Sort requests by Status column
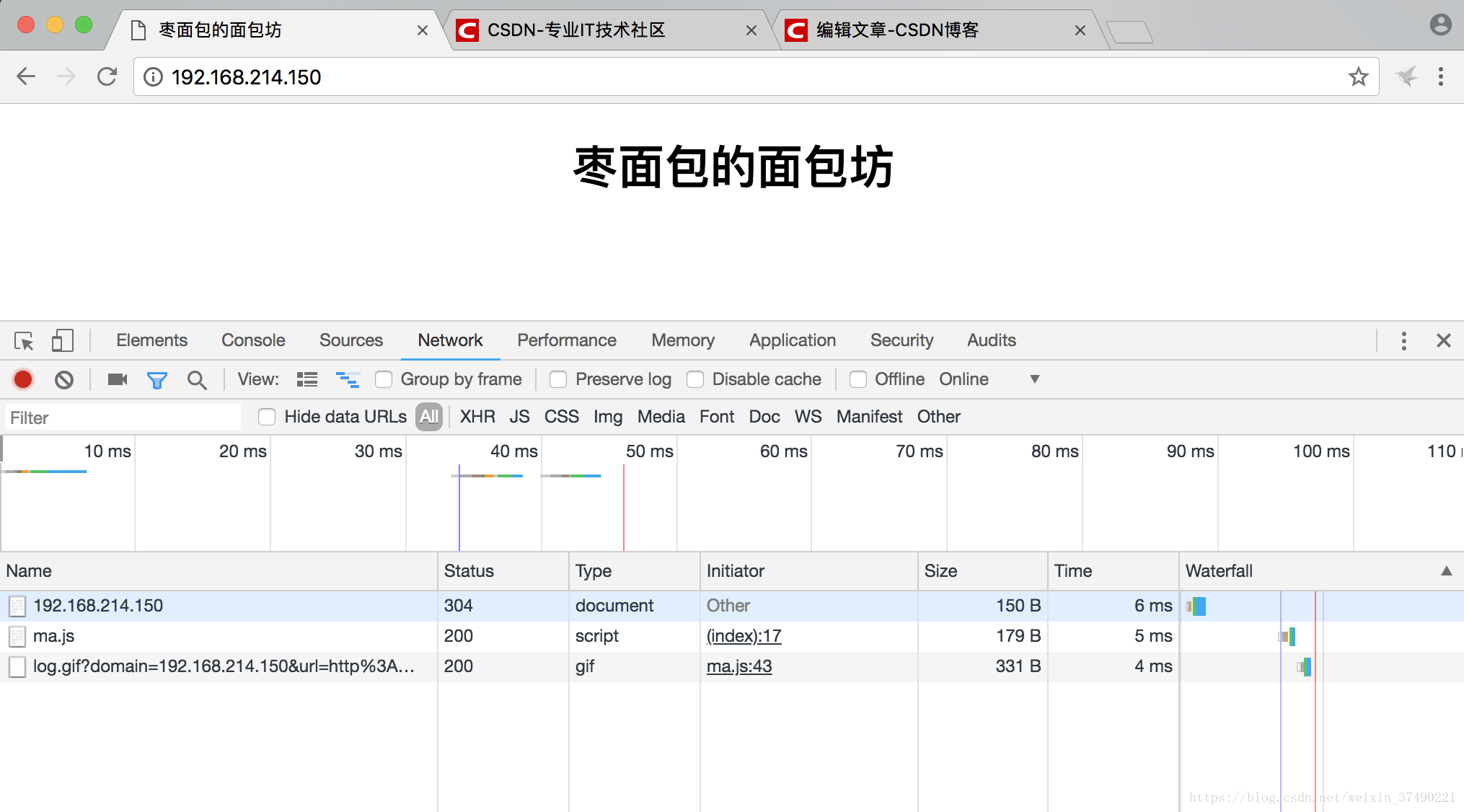Image resolution: width=1464 pixels, height=812 pixels. 503,571
